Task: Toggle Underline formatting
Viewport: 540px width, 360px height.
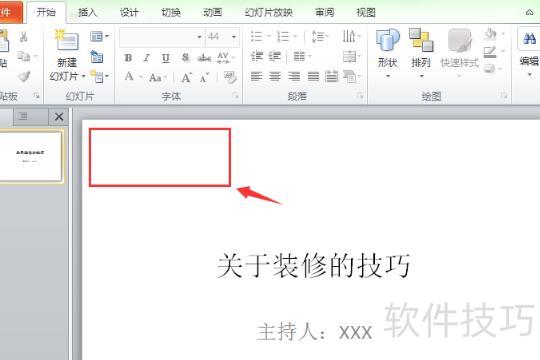Action: point(166,58)
